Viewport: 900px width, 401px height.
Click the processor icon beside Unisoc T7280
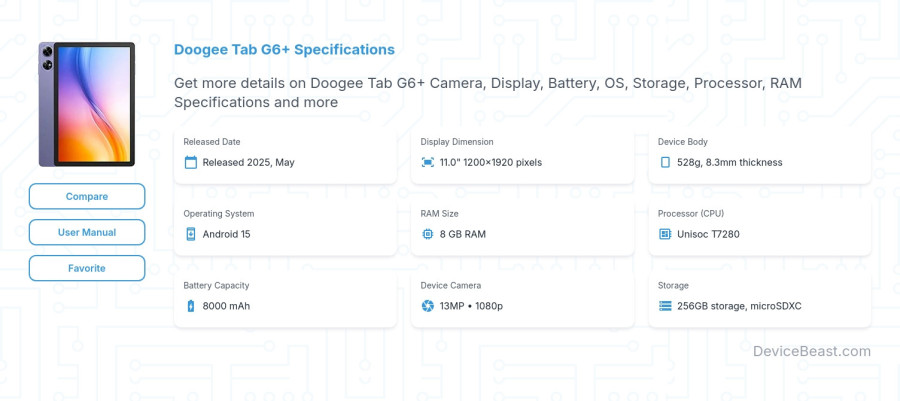pos(665,234)
